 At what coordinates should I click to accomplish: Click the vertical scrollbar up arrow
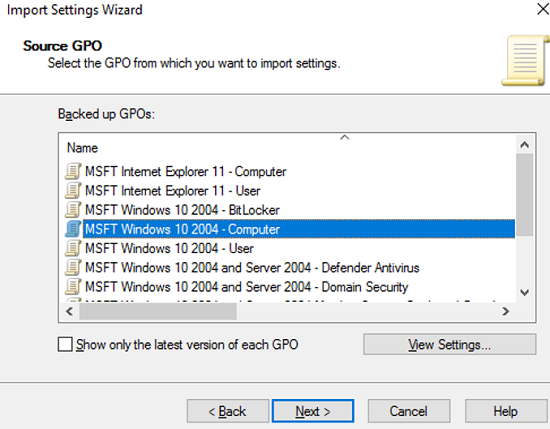(x=525, y=145)
